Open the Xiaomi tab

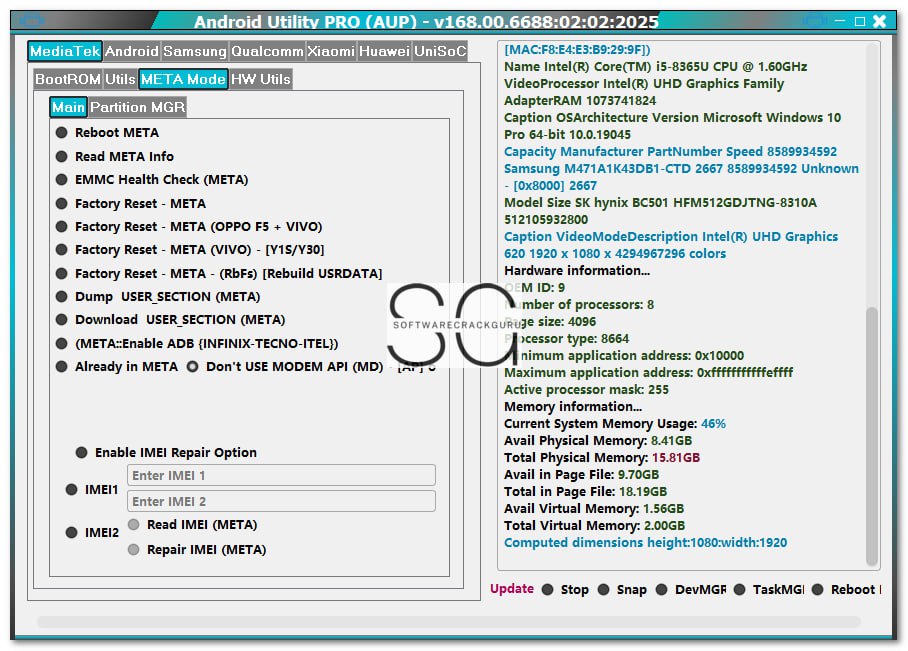pyautogui.click(x=331, y=51)
